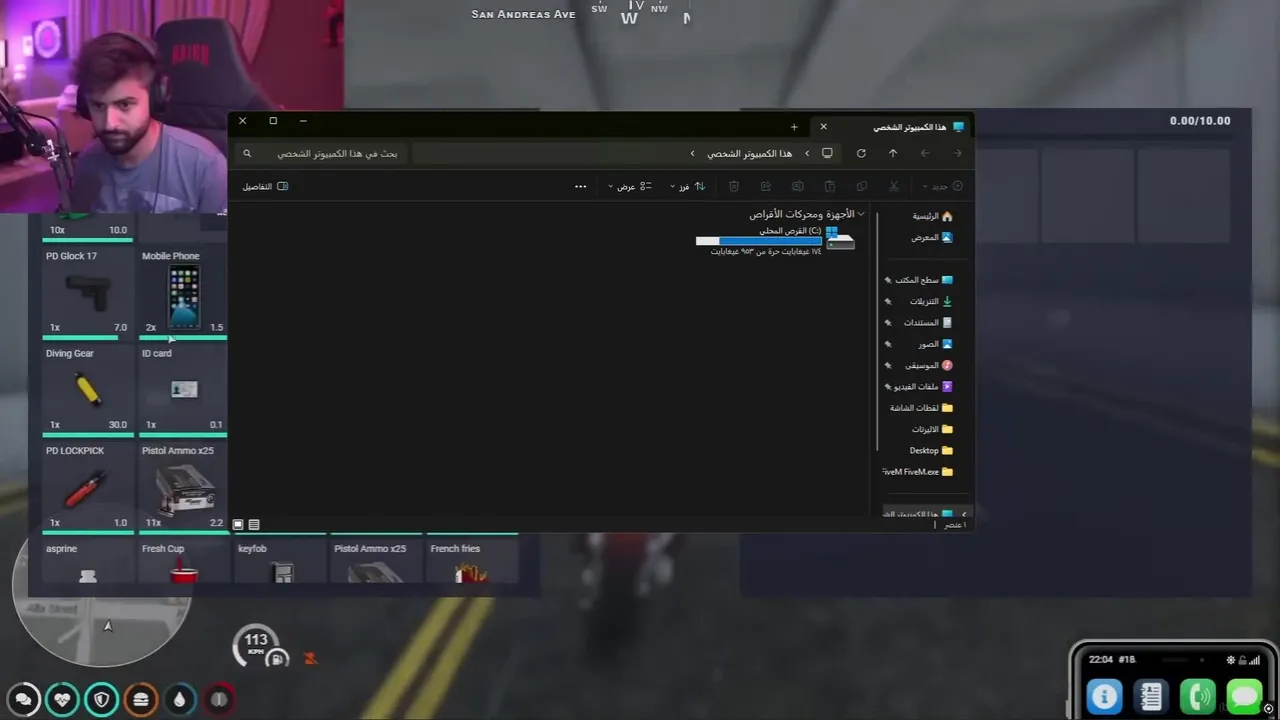Open the Home (الرئيسية) sidebar item

(x=932, y=216)
